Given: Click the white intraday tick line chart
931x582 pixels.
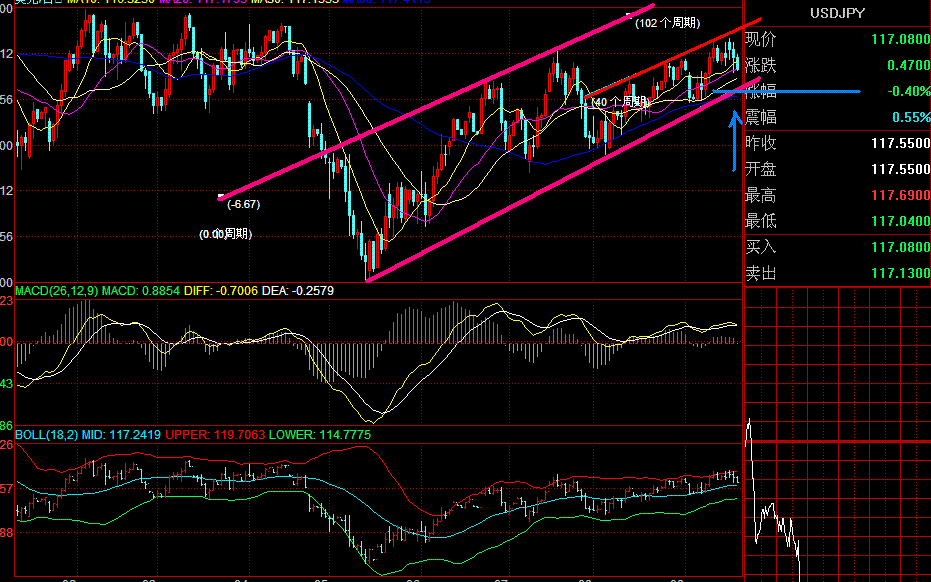Looking at the screenshot, I should [772, 499].
